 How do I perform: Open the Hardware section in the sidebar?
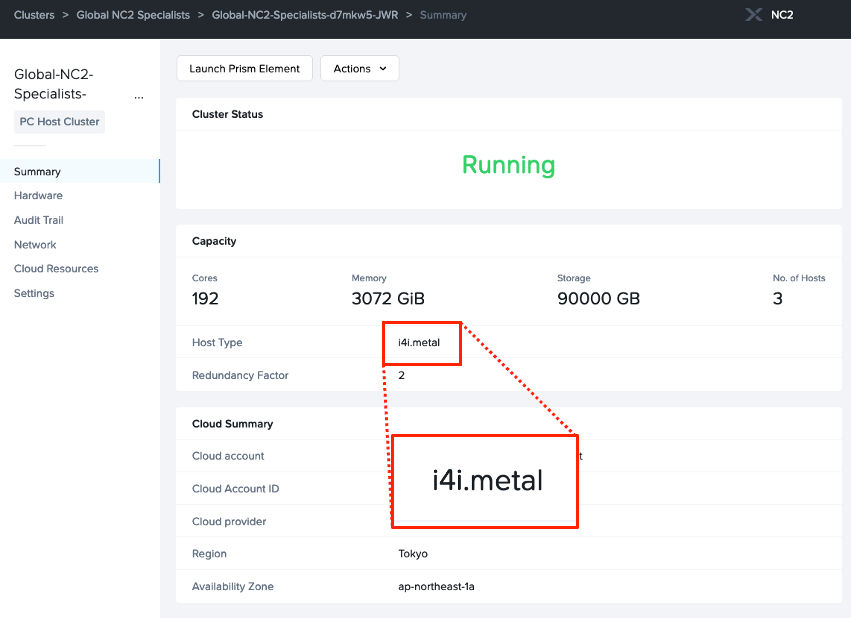37,195
